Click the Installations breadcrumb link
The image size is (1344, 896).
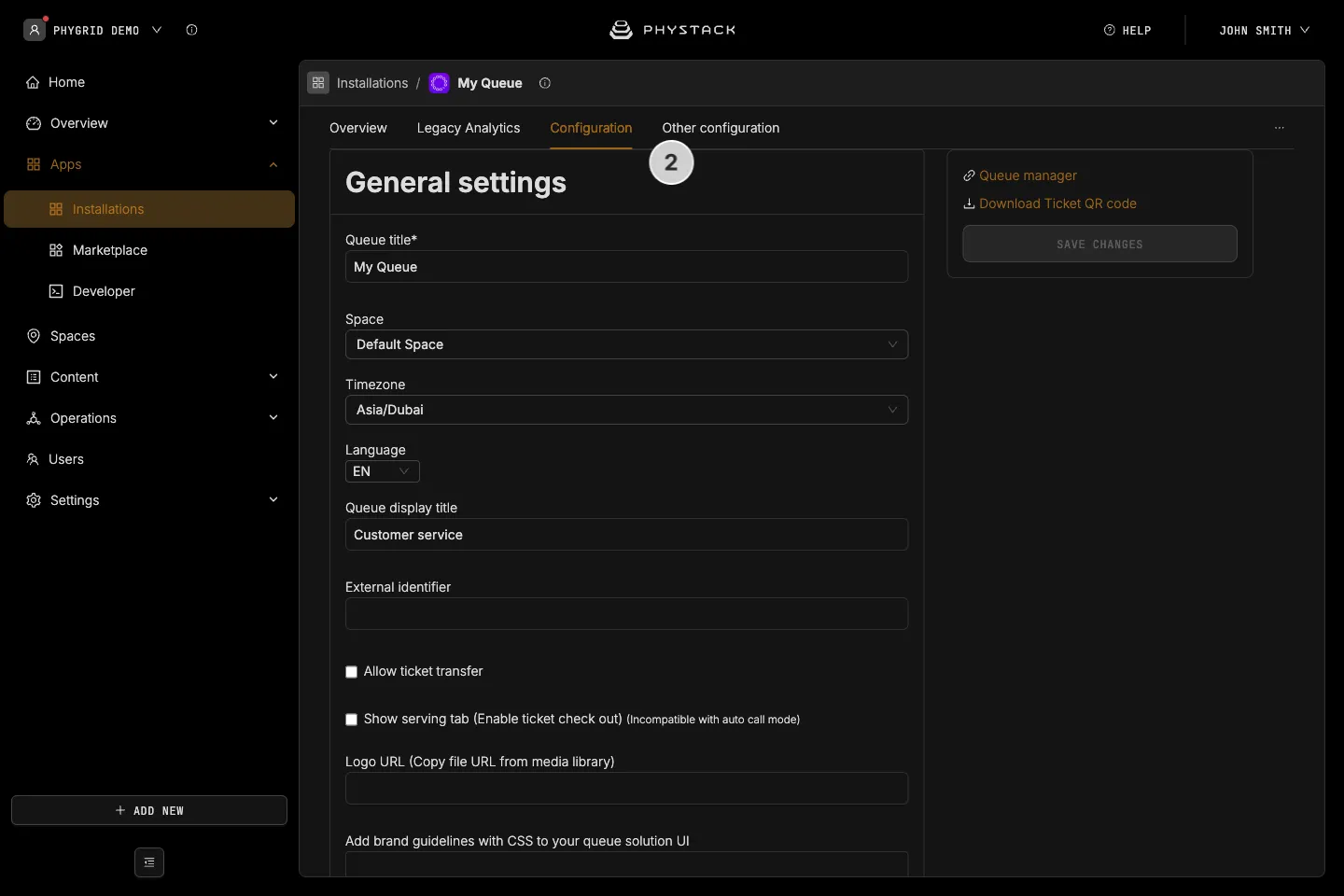coord(372,83)
